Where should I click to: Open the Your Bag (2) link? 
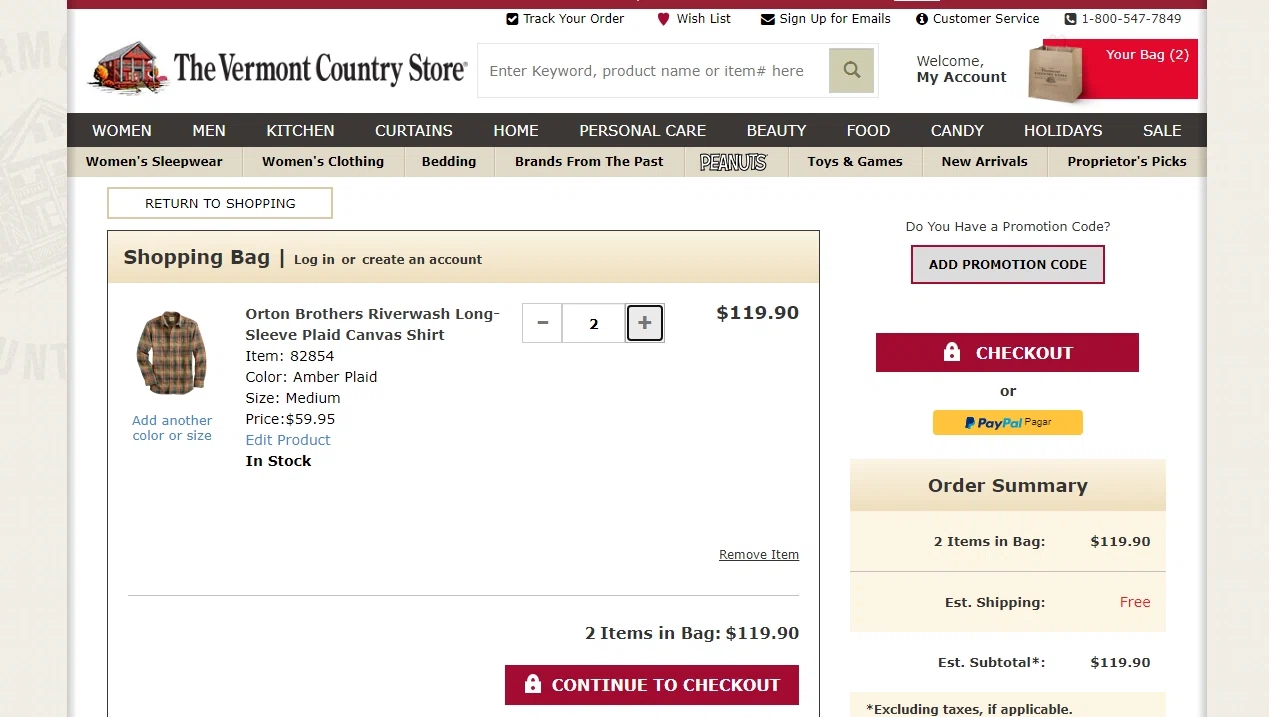point(1147,55)
